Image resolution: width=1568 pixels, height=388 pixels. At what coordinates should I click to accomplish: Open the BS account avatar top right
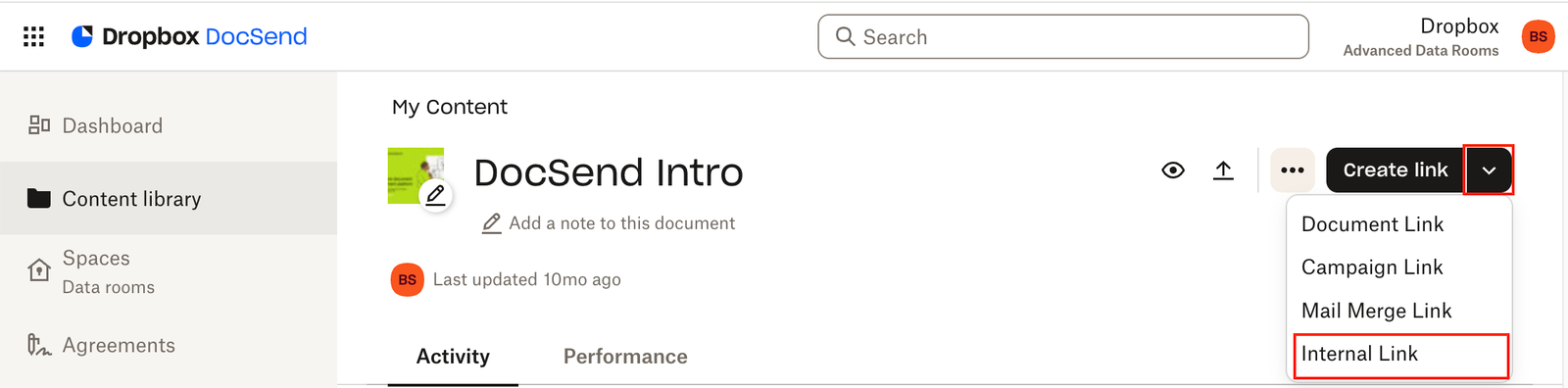[x=1539, y=36]
